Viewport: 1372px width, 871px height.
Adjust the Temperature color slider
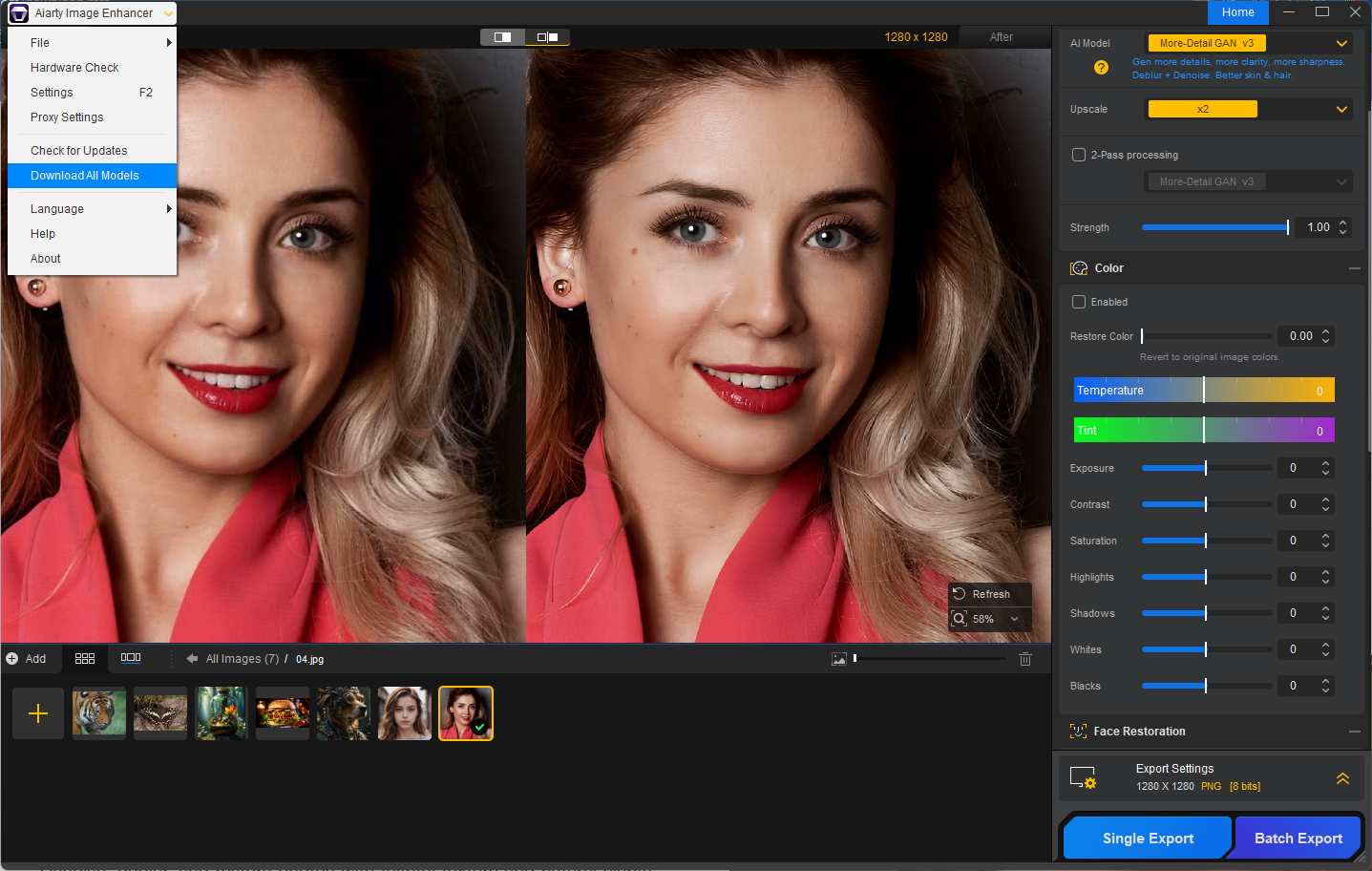tap(1204, 391)
